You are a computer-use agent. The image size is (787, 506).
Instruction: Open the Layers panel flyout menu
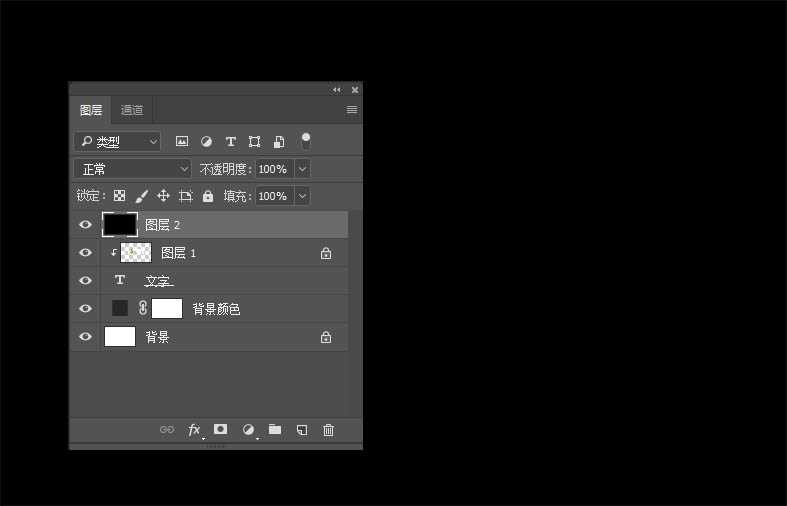pos(352,110)
